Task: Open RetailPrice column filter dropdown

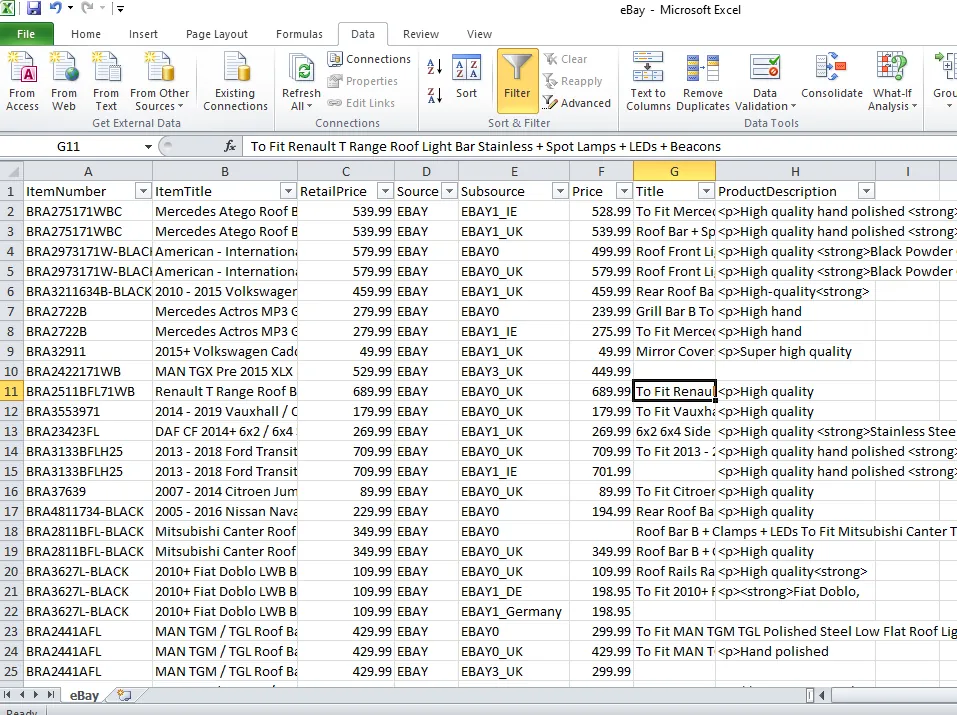Action: 385,191
